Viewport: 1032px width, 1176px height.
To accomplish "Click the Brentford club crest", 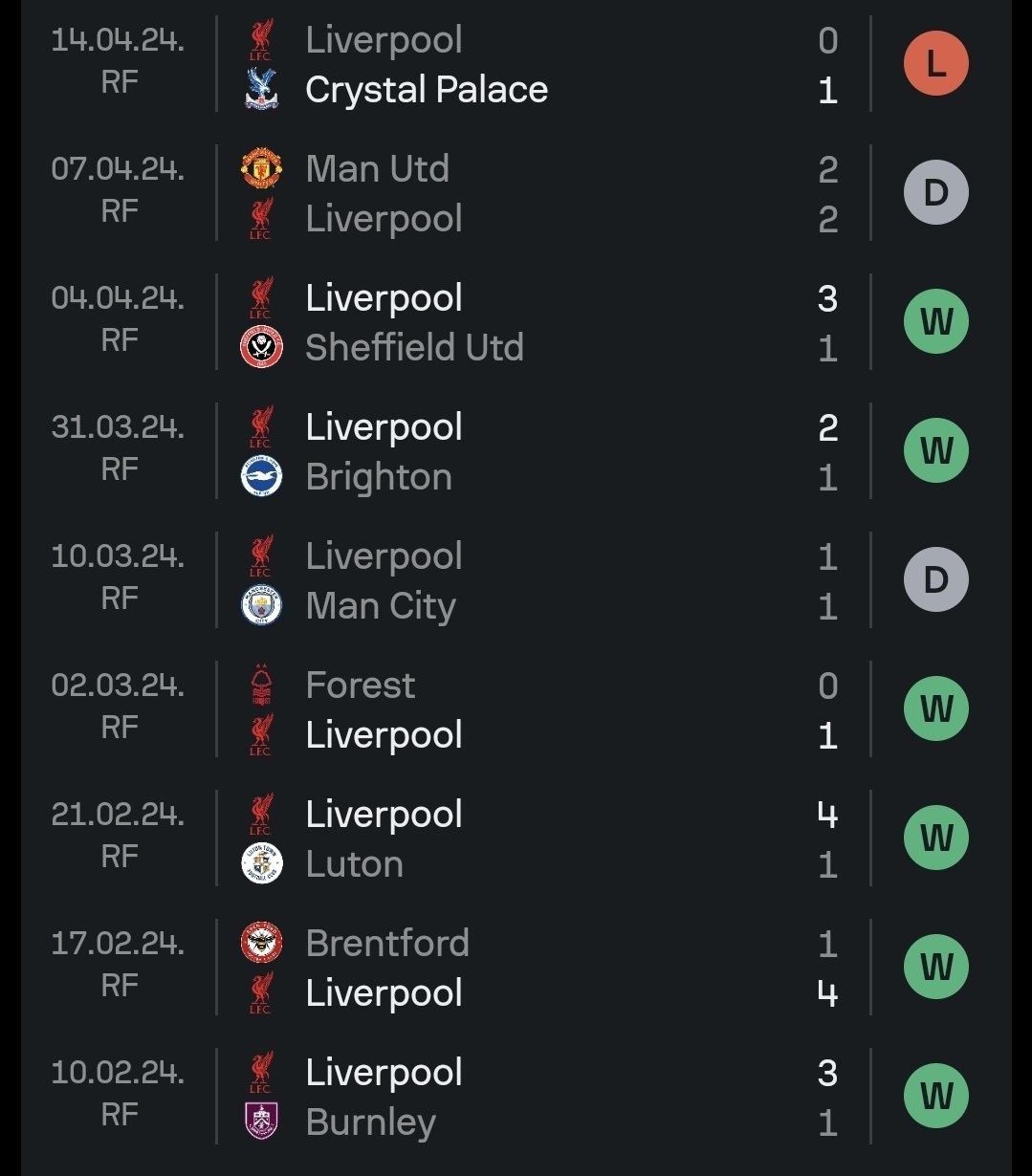I will [x=261, y=943].
